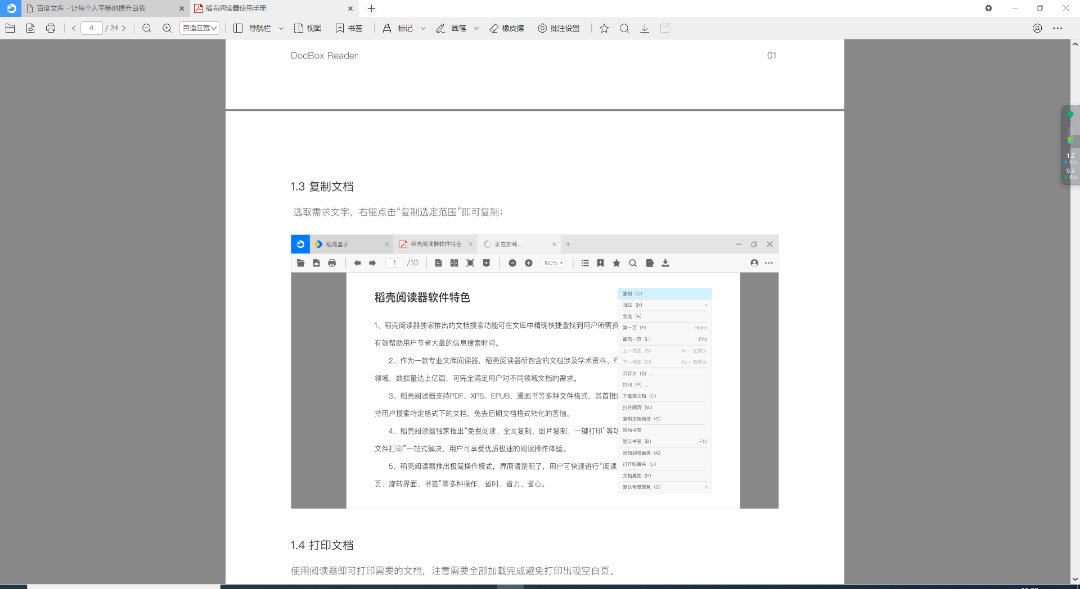Toggle the 导航栏 navigation panel
This screenshot has width=1080, height=589.
[254, 28]
